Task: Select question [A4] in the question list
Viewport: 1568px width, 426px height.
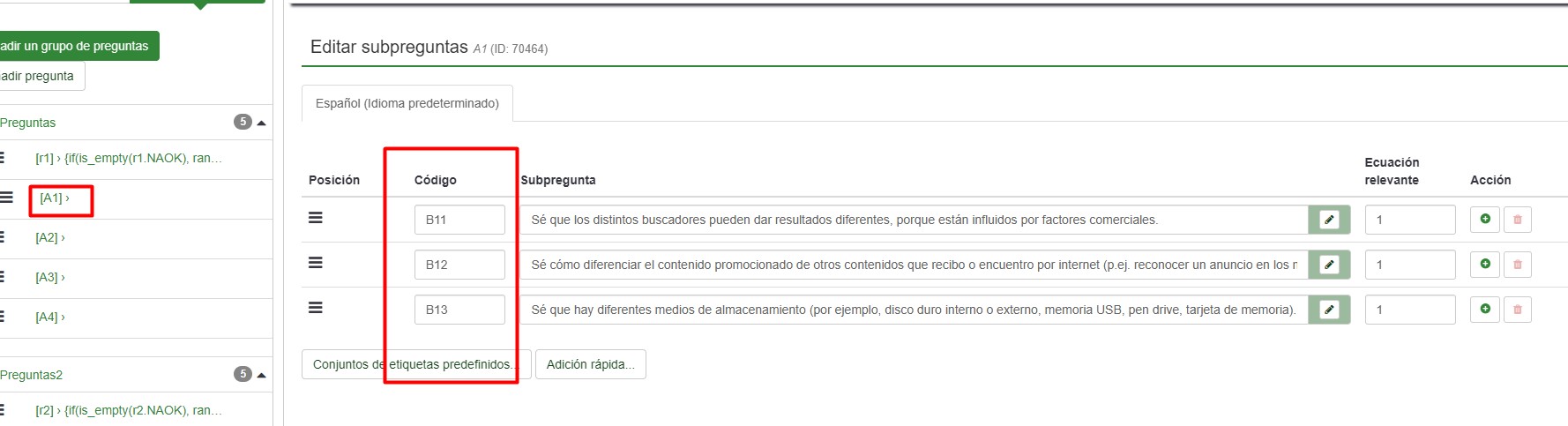Action: (x=49, y=318)
